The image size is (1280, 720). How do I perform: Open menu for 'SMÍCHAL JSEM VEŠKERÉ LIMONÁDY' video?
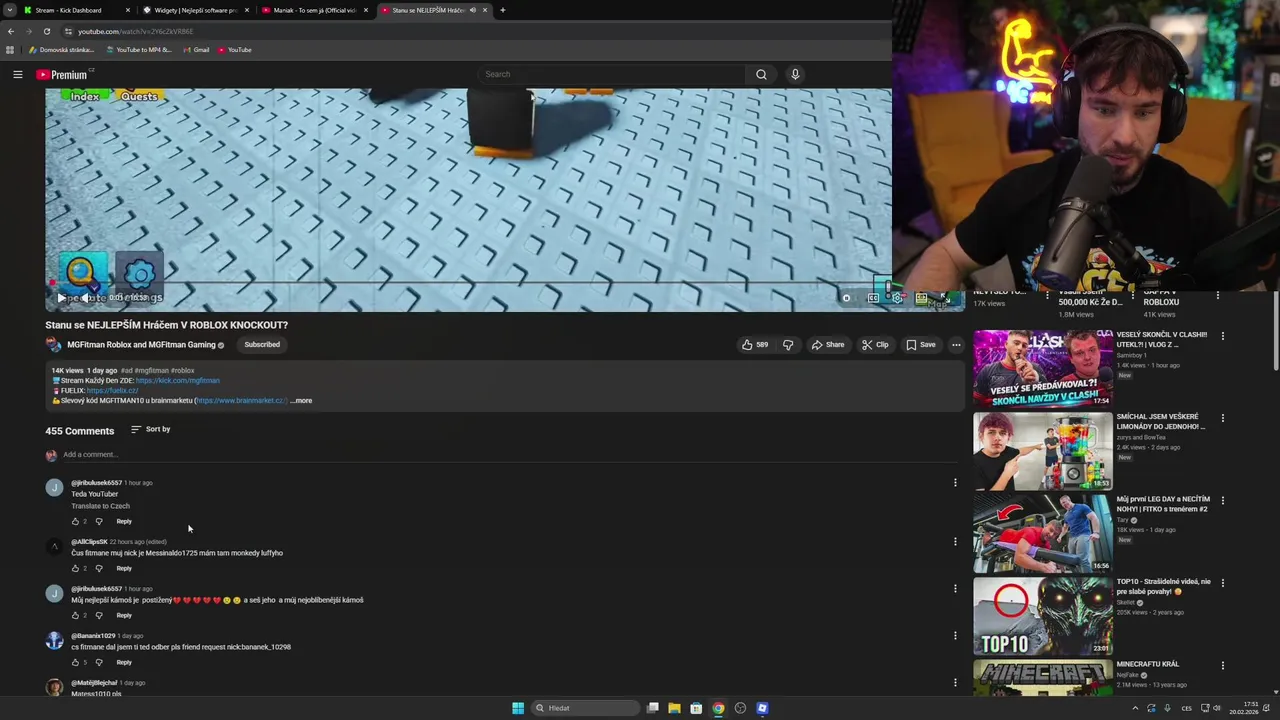tap(1222, 418)
